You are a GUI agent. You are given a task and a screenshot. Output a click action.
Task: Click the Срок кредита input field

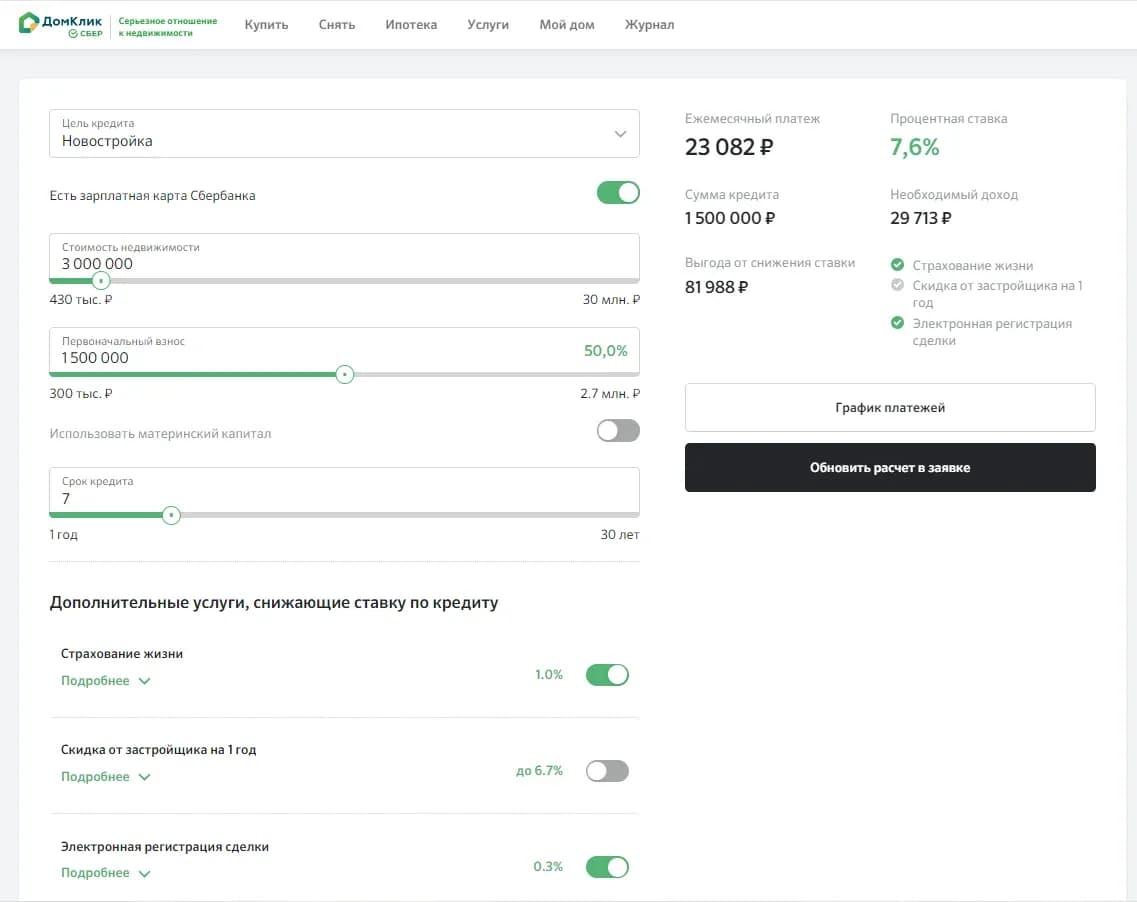pyautogui.click(x=344, y=491)
